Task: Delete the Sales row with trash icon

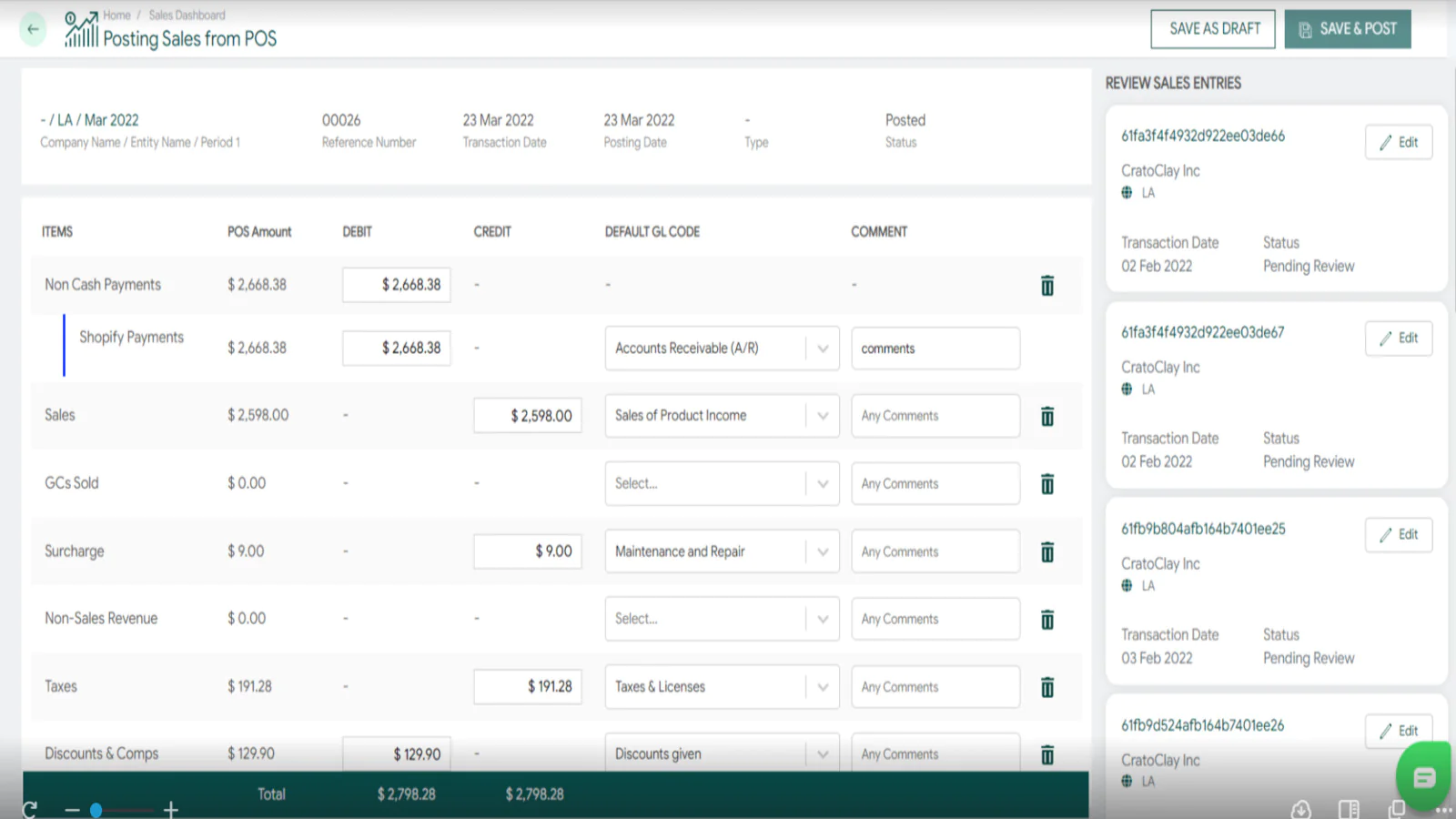Action: (1047, 417)
